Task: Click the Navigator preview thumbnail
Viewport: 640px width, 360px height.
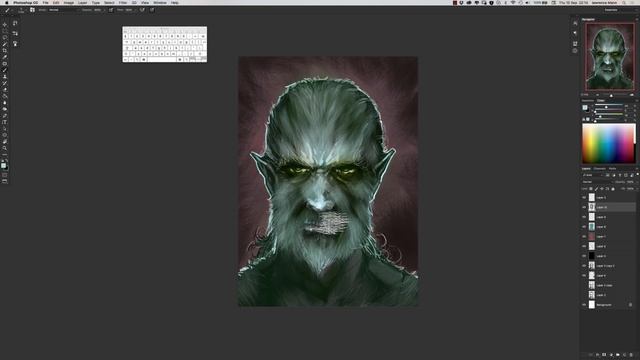Action: [609, 56]
